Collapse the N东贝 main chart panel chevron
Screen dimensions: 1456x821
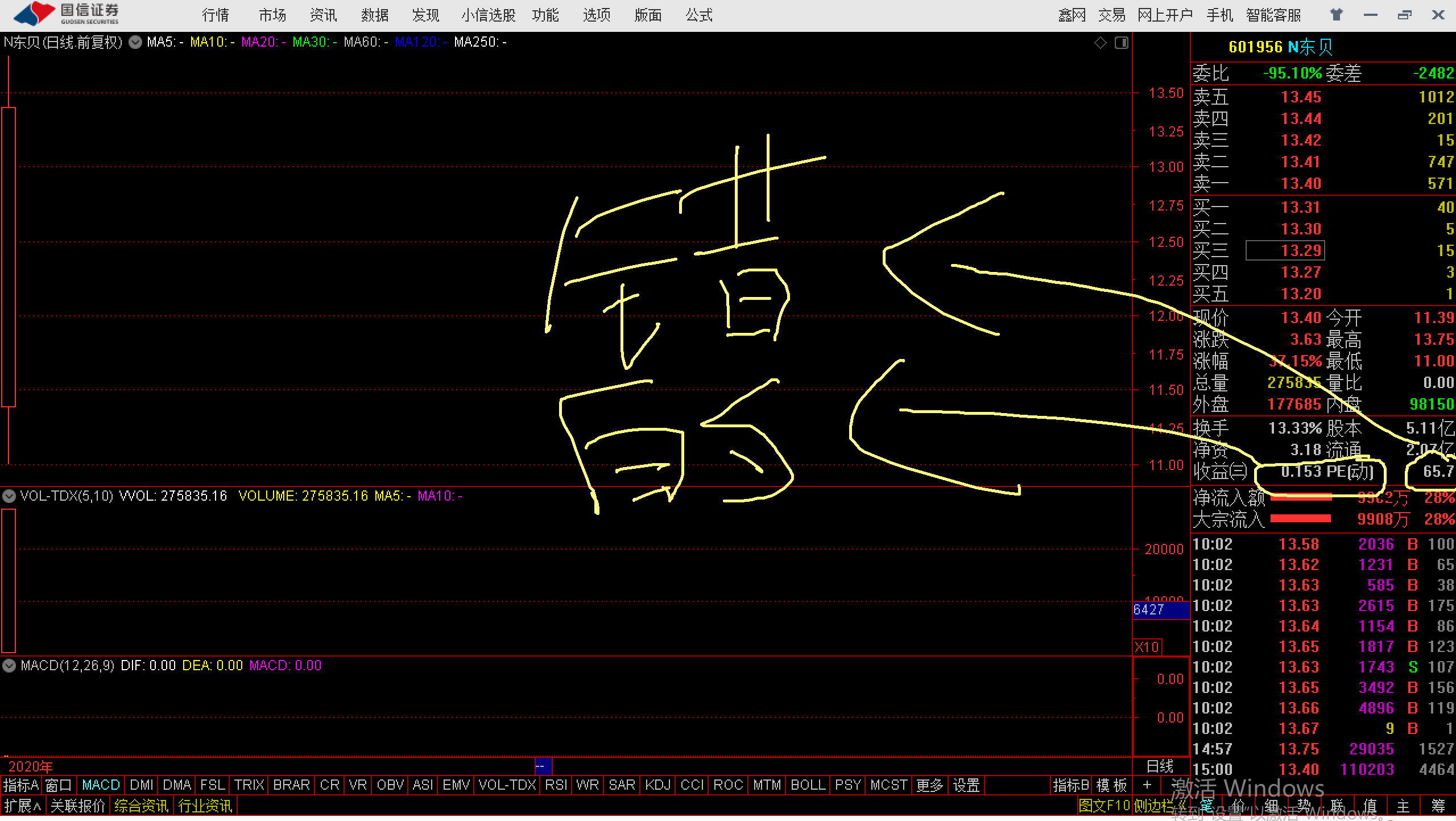(135, 42)
